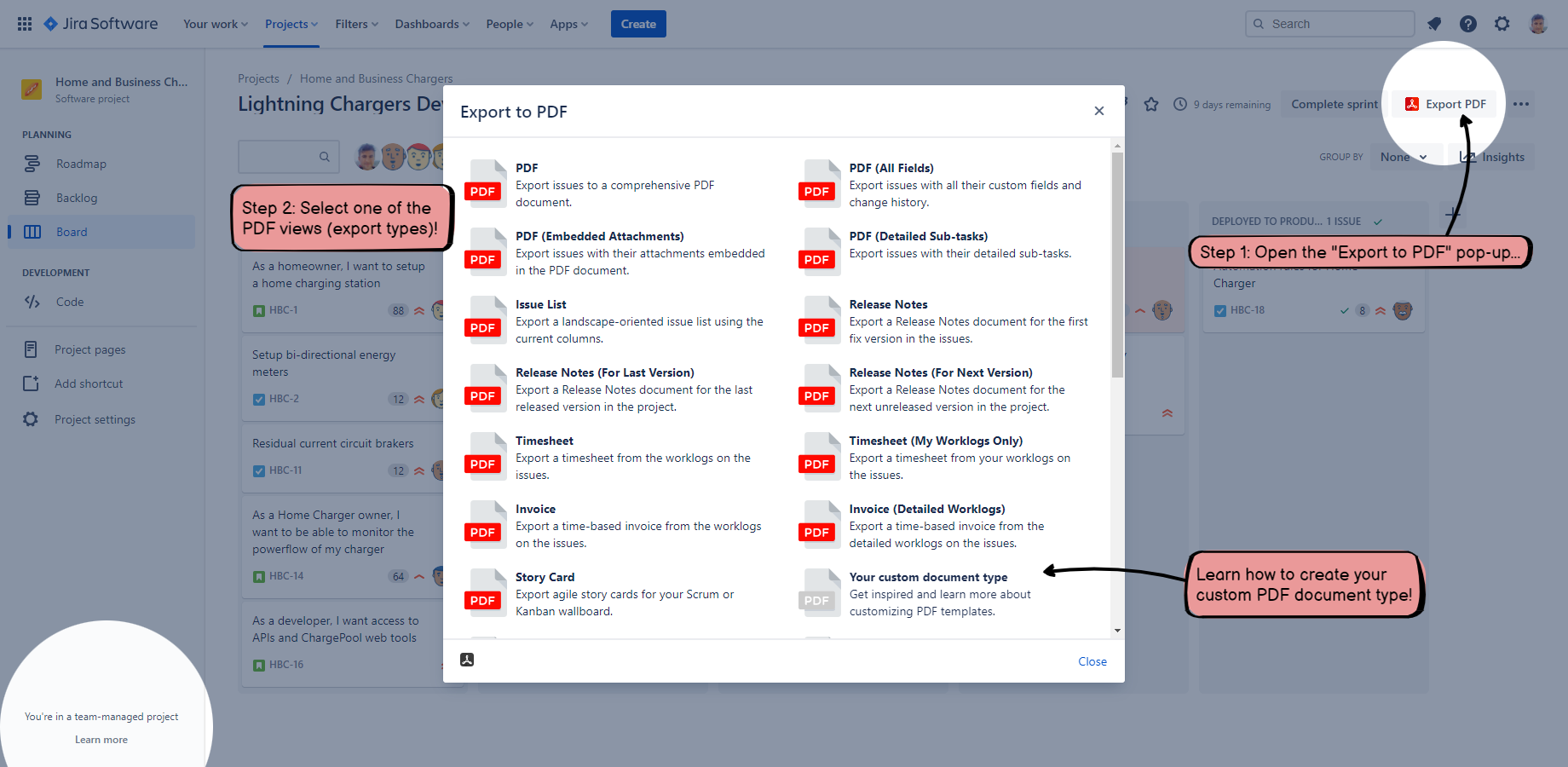Open issue HBC-1 card key

tap(284, 310)
